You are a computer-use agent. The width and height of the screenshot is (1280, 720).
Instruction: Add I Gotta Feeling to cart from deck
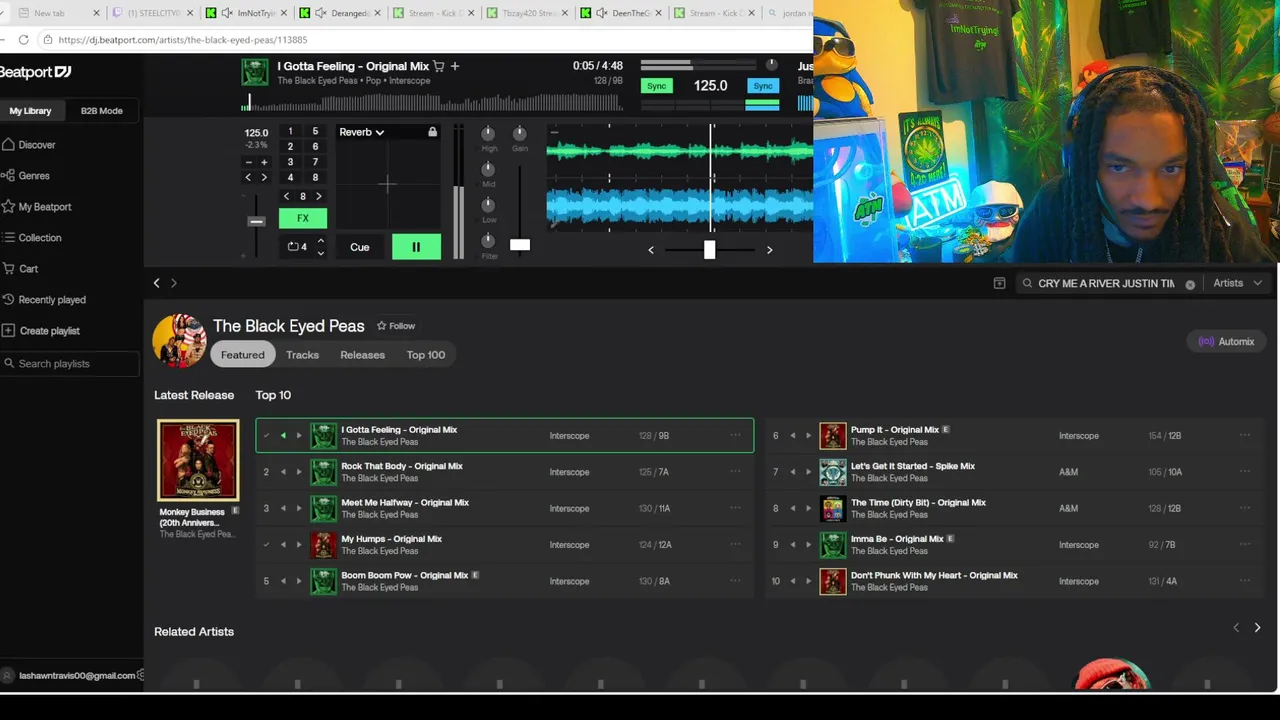[x=439, y=66]
